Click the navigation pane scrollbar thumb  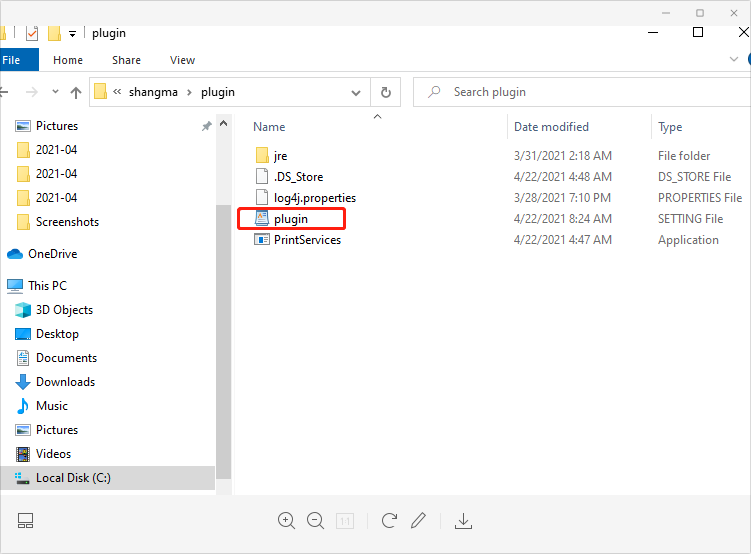223,341
